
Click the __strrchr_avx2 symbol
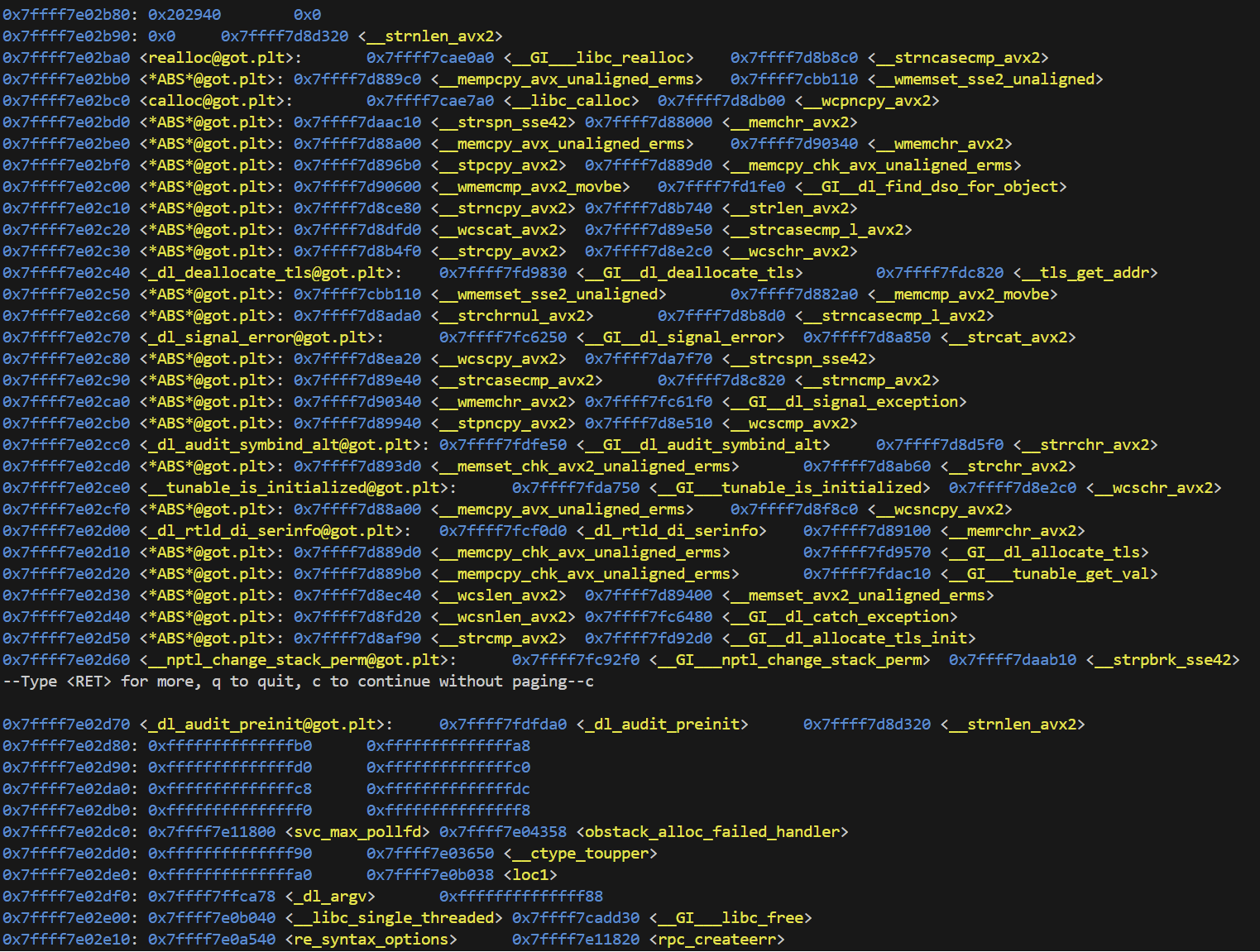click(1085, 445)
